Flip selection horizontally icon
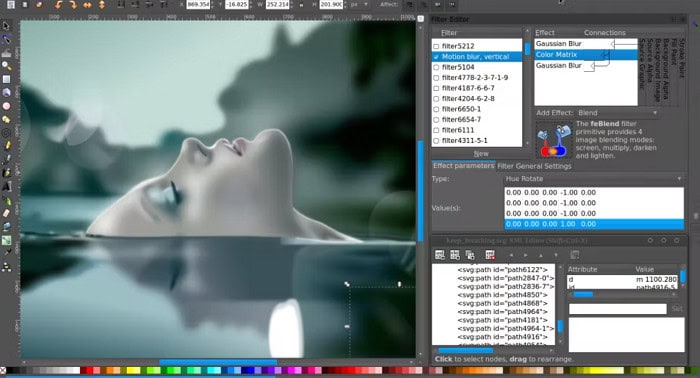This screenshot has width=700, height=378. point(88,5)
